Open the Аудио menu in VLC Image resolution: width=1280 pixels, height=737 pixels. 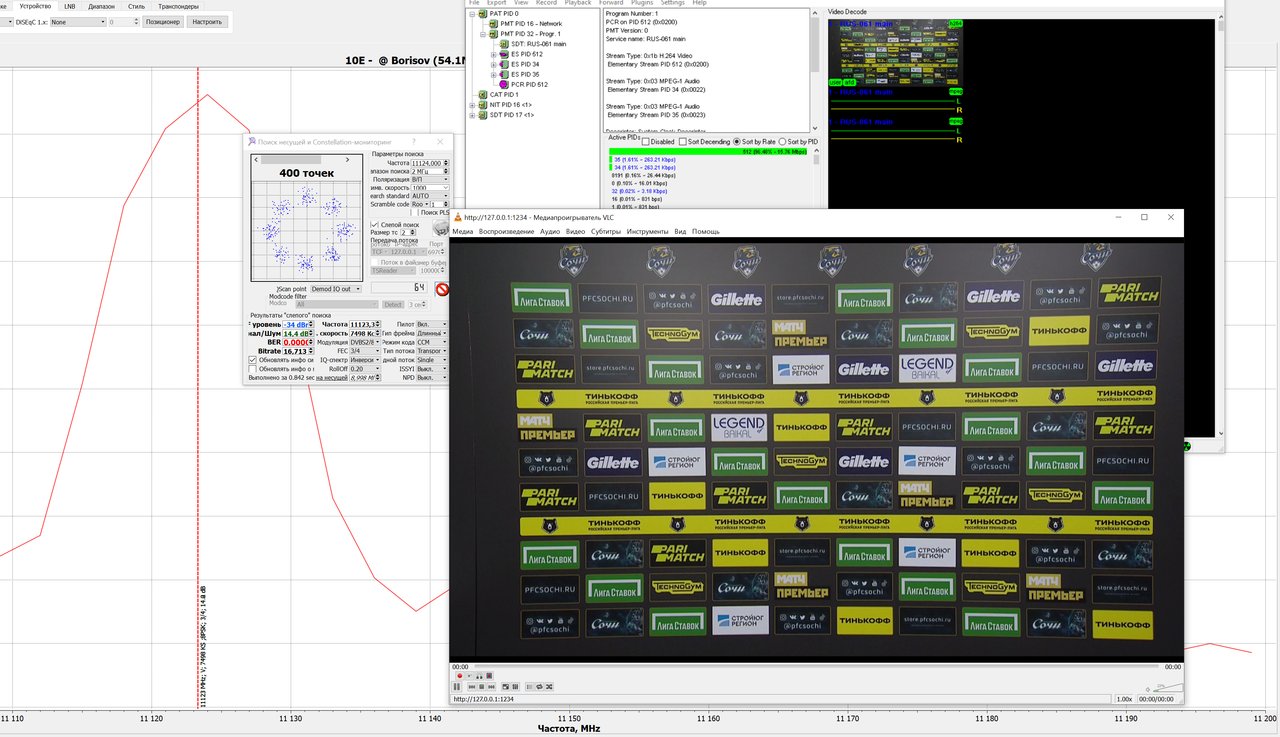pos(550,231)
